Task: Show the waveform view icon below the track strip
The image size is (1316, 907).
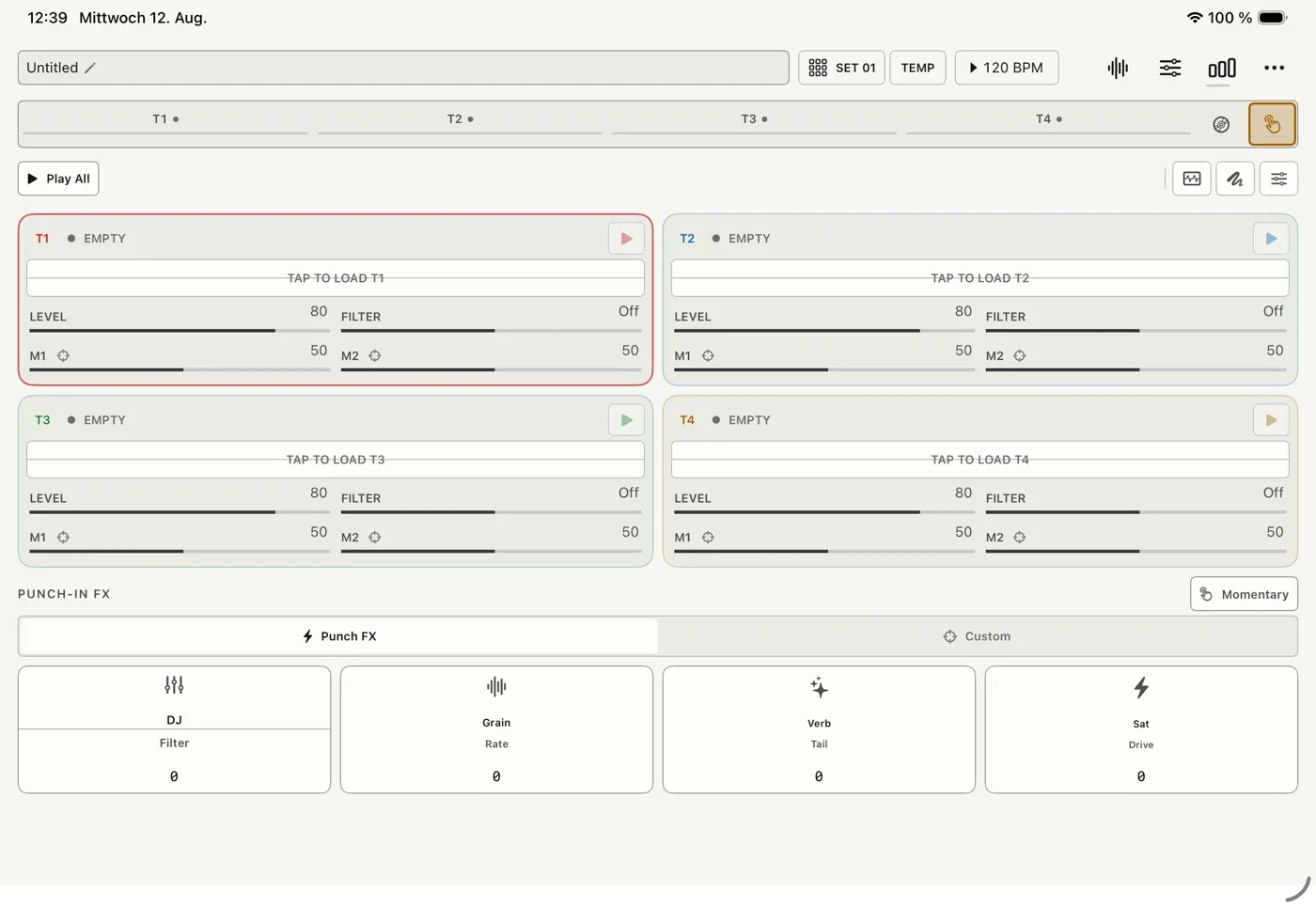Action: (1192, 179)
